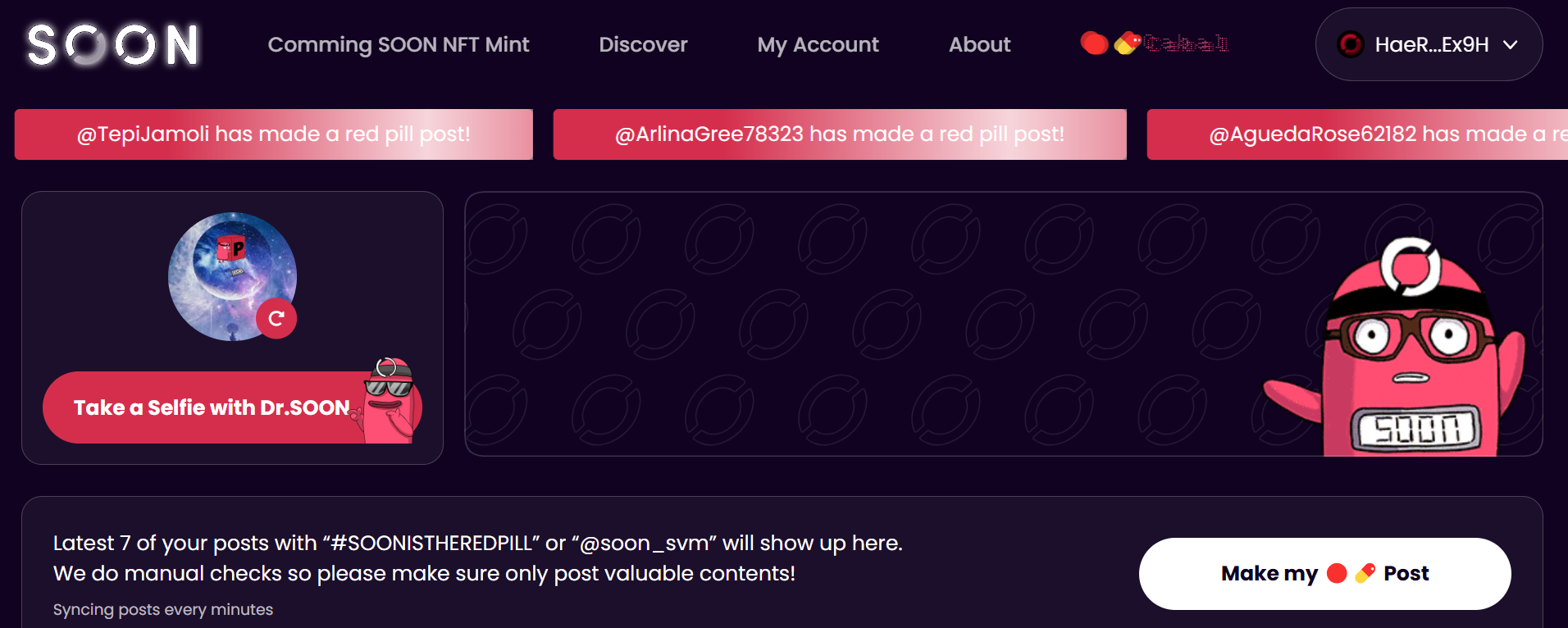
Task: Expand the wallet dropdown chevron arrow
Action: click(x=1511, y=45)
